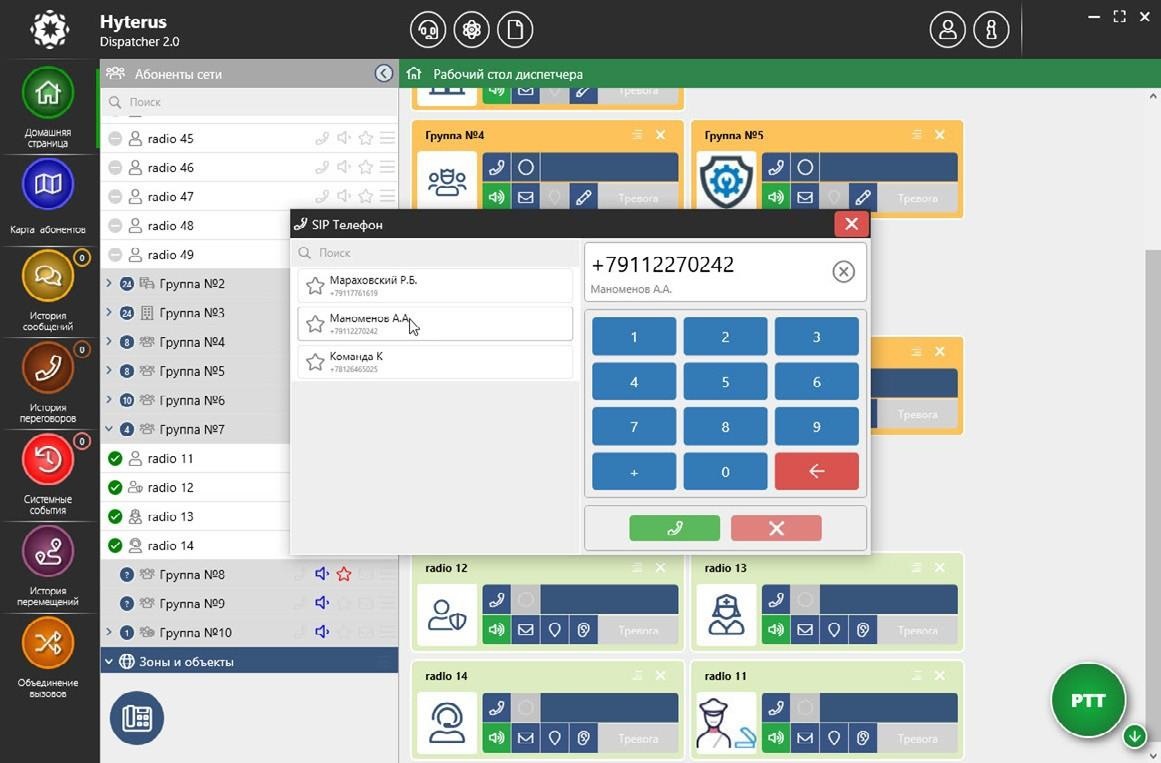Collapse the Абоненты сети panel with the arrow
The height and width of the screenshot is (763, 1161).
click(x=384, y=73)
